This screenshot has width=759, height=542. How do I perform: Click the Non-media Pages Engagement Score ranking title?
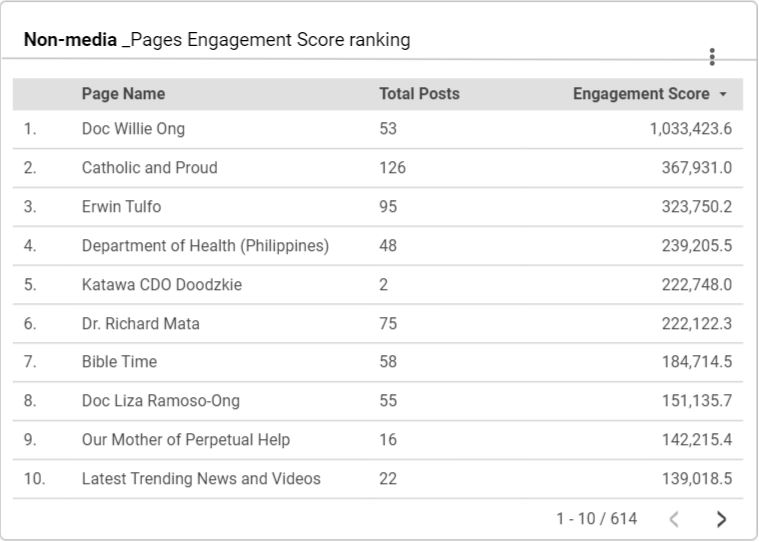pos(217,40)
